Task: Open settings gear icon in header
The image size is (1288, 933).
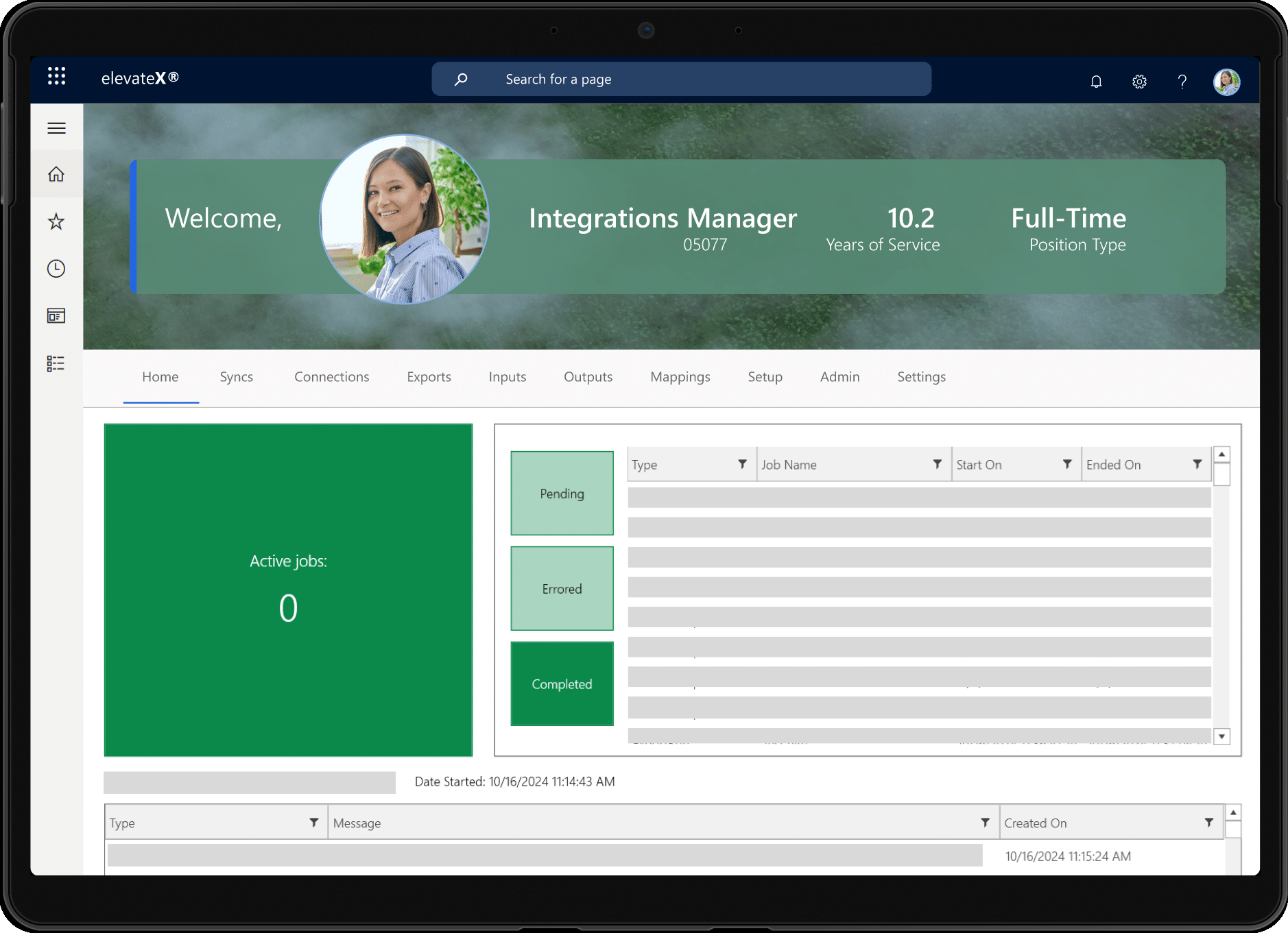Action: tap(1139, 82)
